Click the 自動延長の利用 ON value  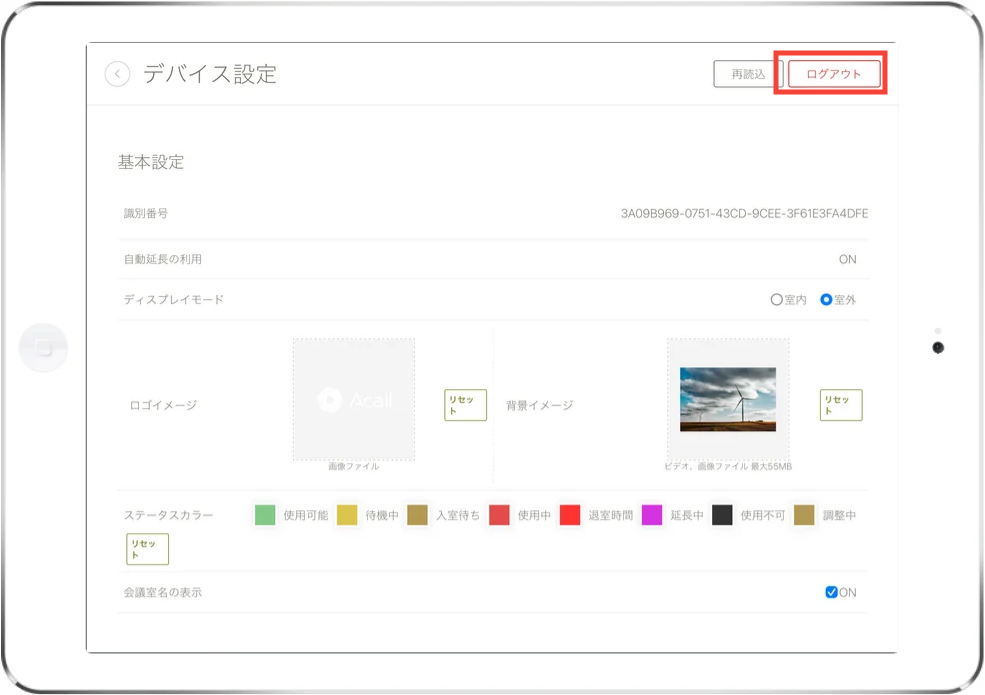click(847, 260)
